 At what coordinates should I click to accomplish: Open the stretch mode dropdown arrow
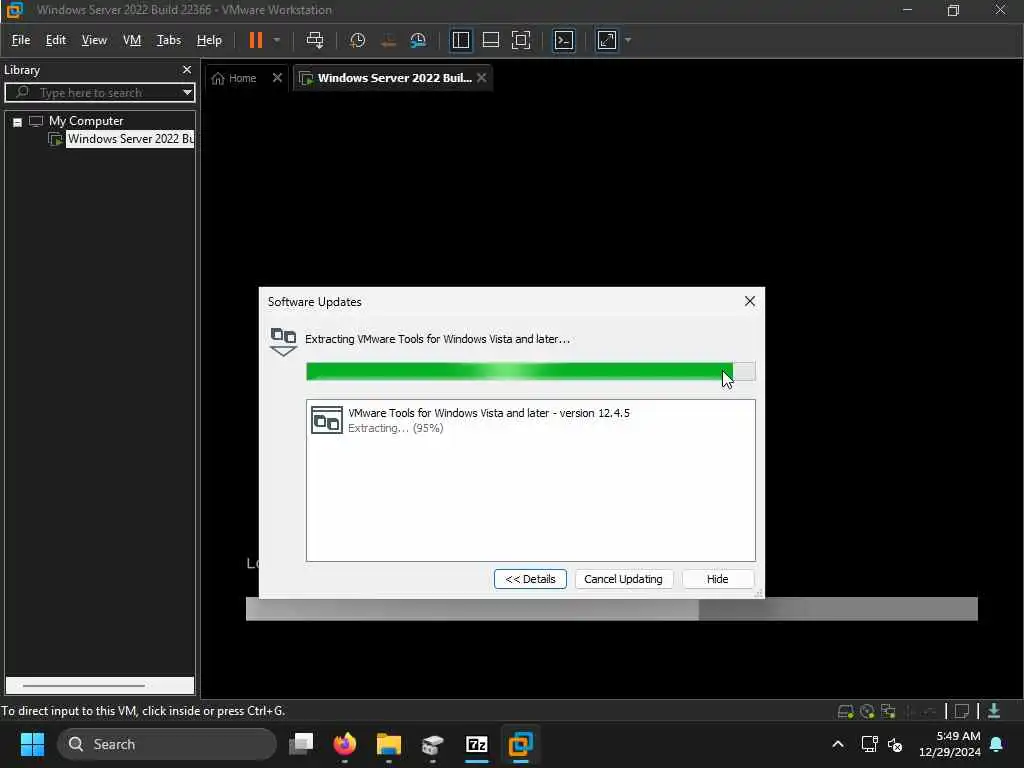point(628,40)
